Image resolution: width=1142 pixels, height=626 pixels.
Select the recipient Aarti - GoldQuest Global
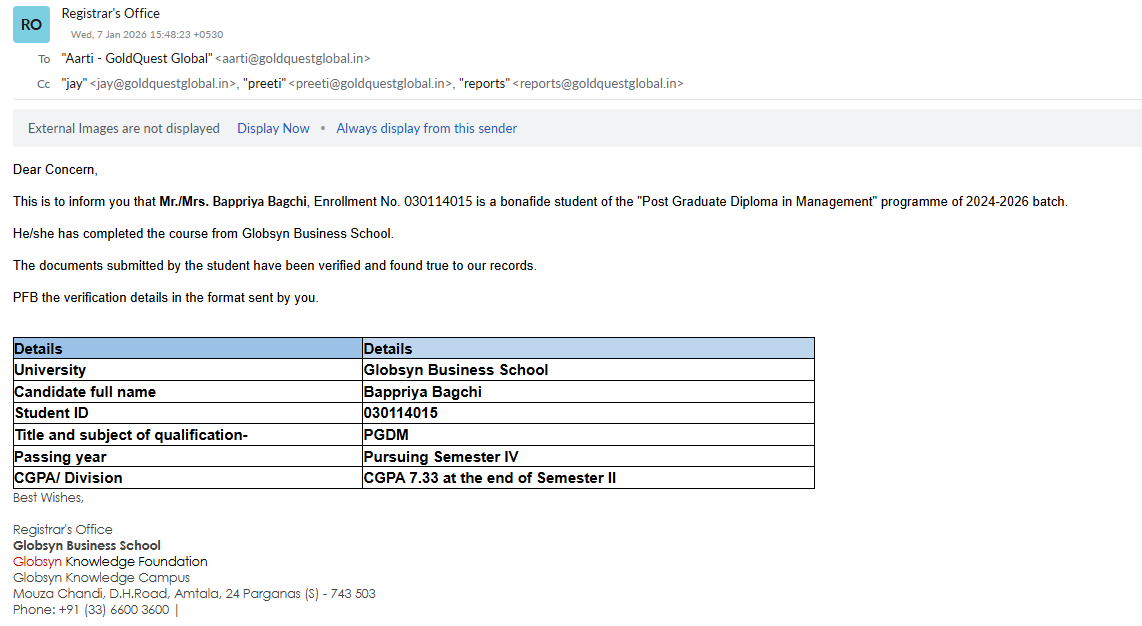click(x=136, y=59)
